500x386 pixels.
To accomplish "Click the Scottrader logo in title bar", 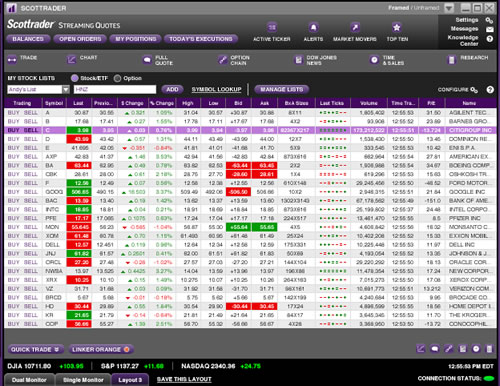I will tap(11, 8).
